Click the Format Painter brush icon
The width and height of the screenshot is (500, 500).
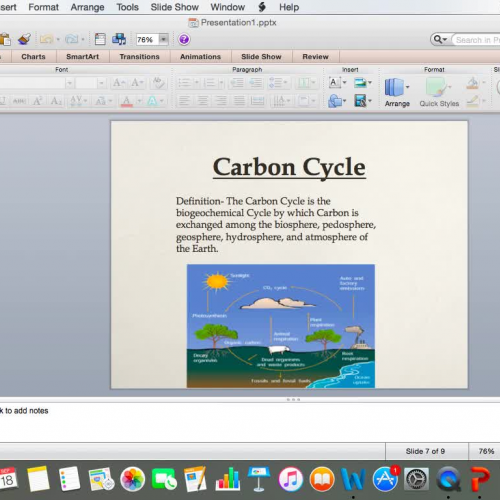click(24, 39)
